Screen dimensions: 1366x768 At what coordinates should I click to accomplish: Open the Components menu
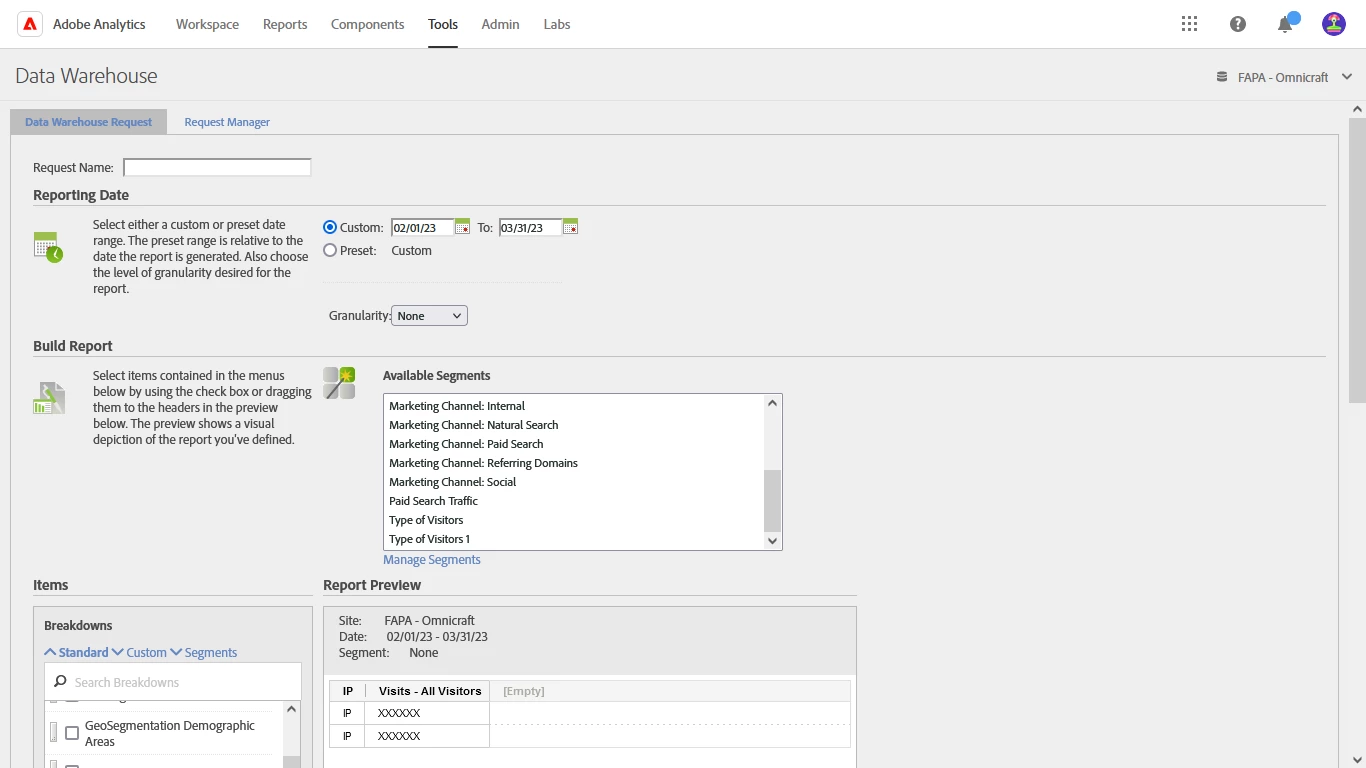(x=367, y=24)
